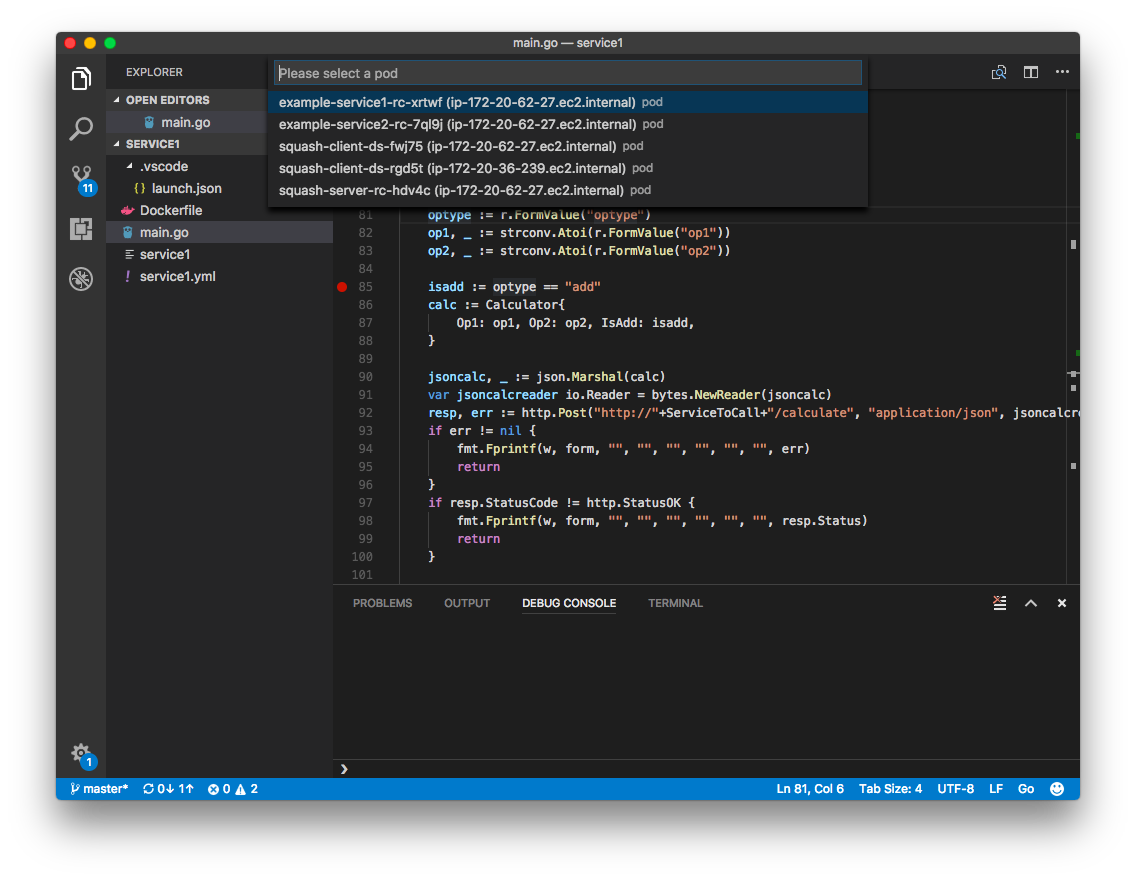Open the Explorer view in activity bar
The image size is (1136, 880).
point(81,78)
